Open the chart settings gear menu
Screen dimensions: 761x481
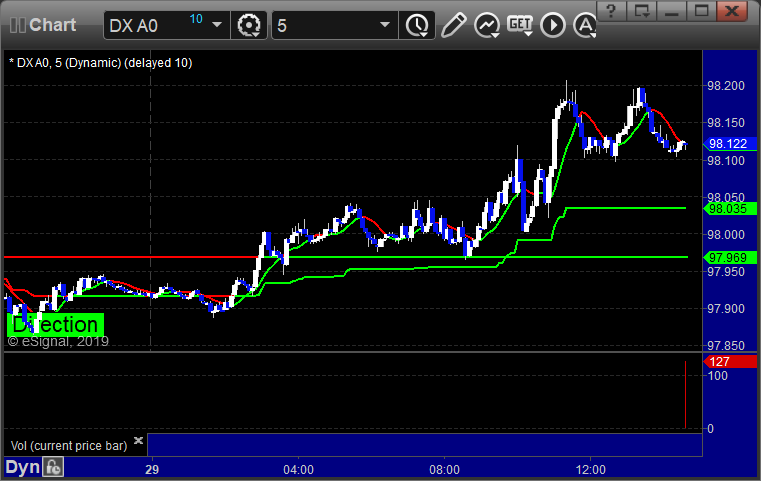tap(248, 25)
